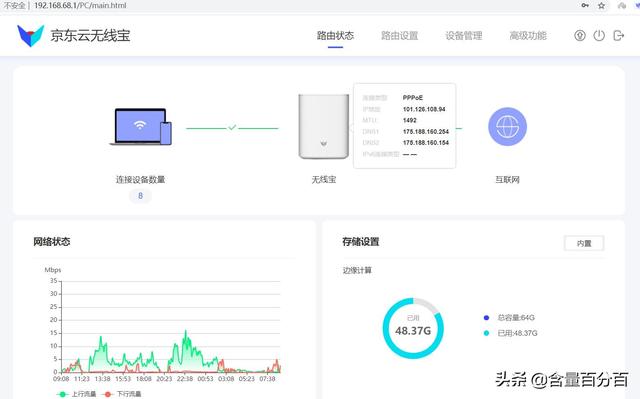Toggle the 下行流量 chart legend
Viewport: 640px width, 399px height.
(122, 394)
